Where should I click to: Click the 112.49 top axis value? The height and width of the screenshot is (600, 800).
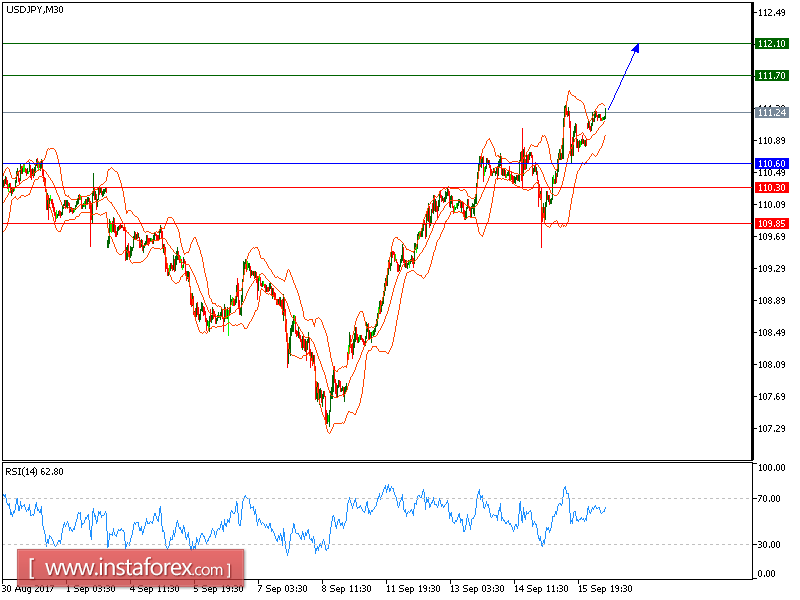coord(770,14)
